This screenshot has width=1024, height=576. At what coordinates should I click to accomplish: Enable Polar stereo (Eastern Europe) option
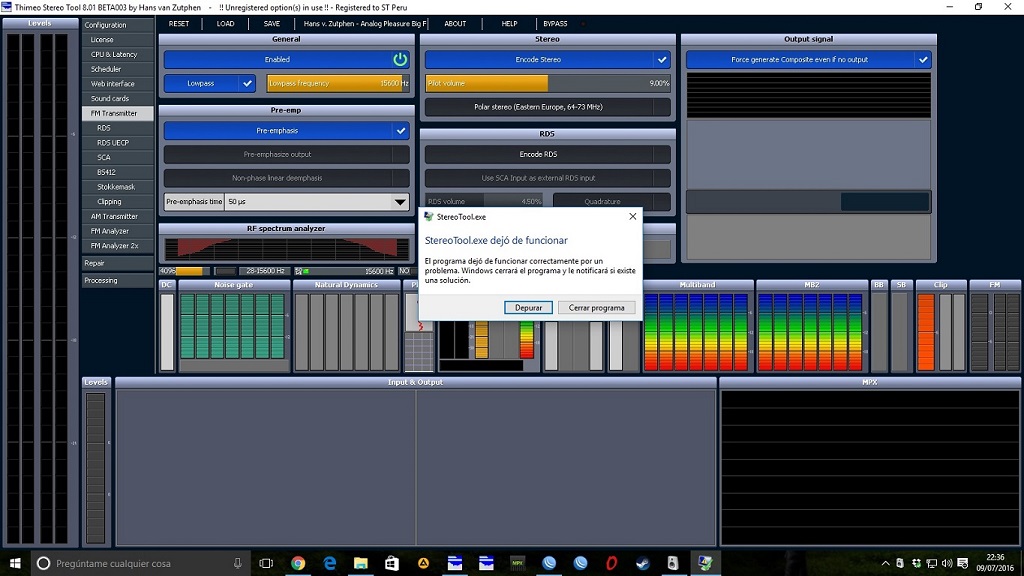point(547,107)
